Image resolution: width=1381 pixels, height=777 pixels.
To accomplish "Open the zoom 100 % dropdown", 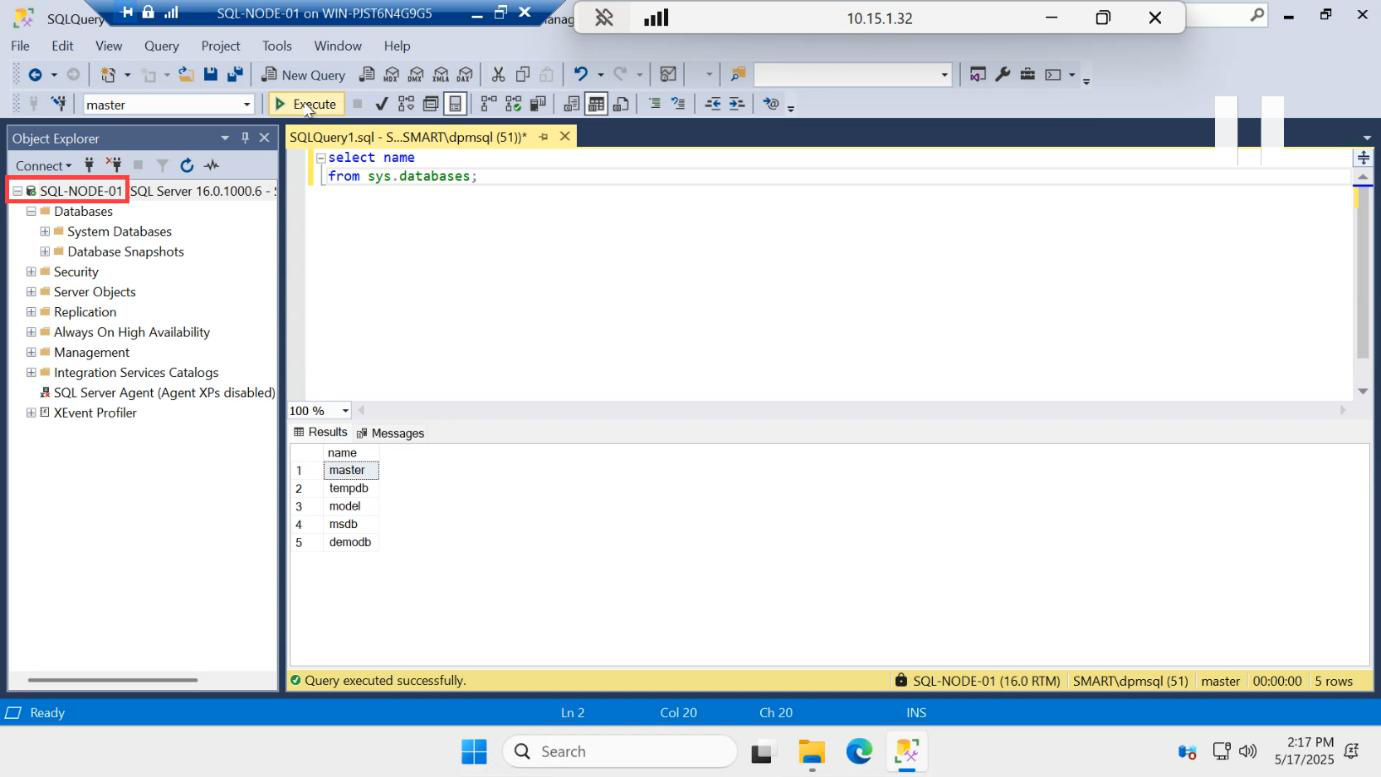I will click(x=345, y=411).
